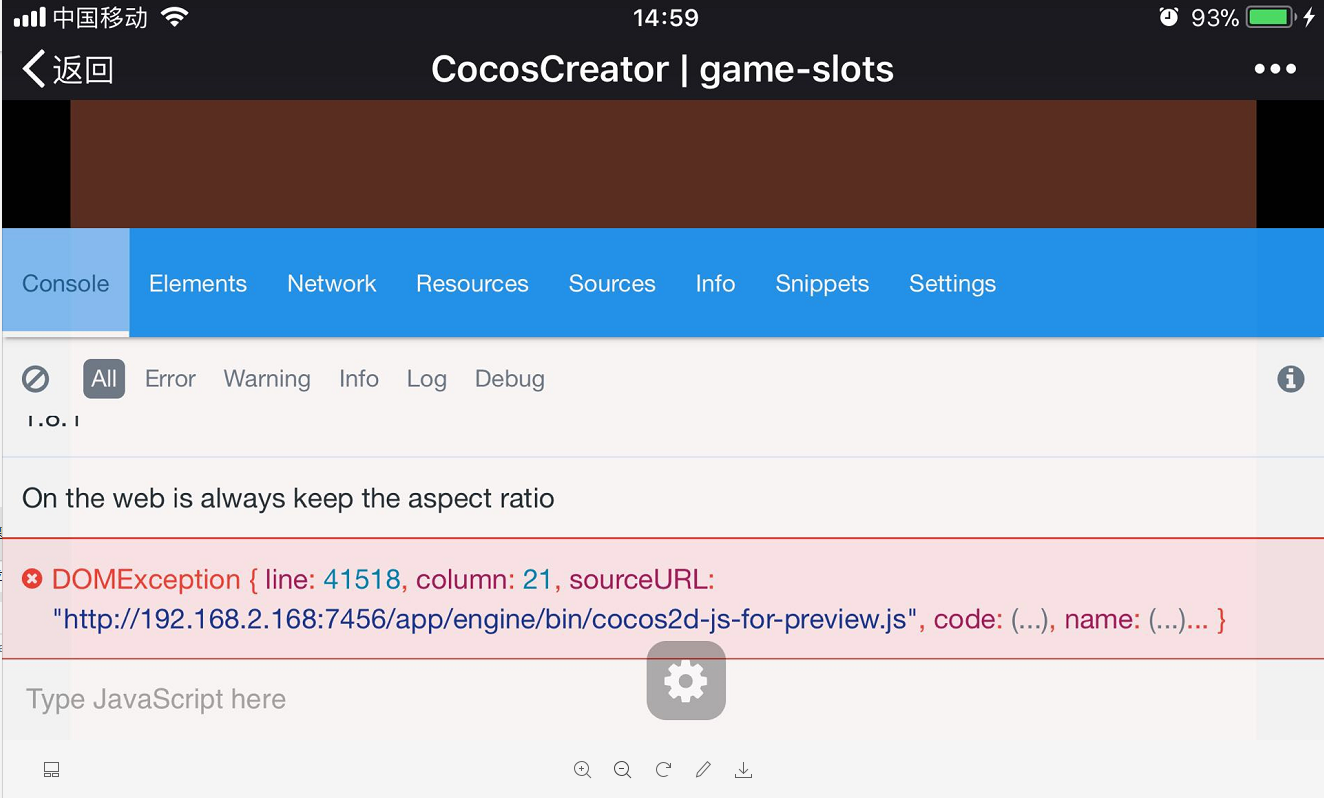Screen dimensions: 1324x798
Task: Select the All filter
Action: point(104,379)
